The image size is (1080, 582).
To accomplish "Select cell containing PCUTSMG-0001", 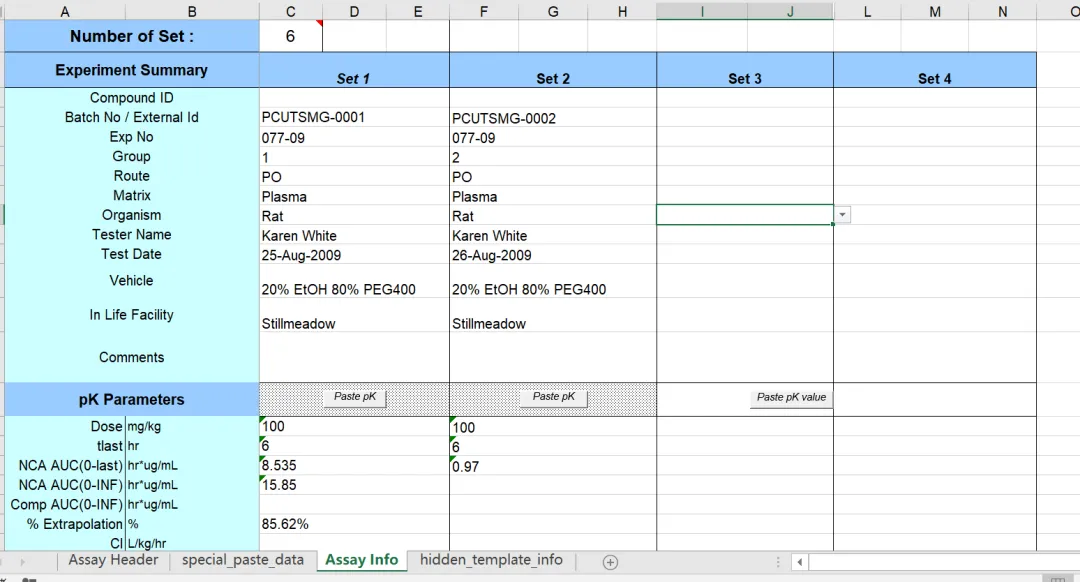I will (x=354, y=117).
